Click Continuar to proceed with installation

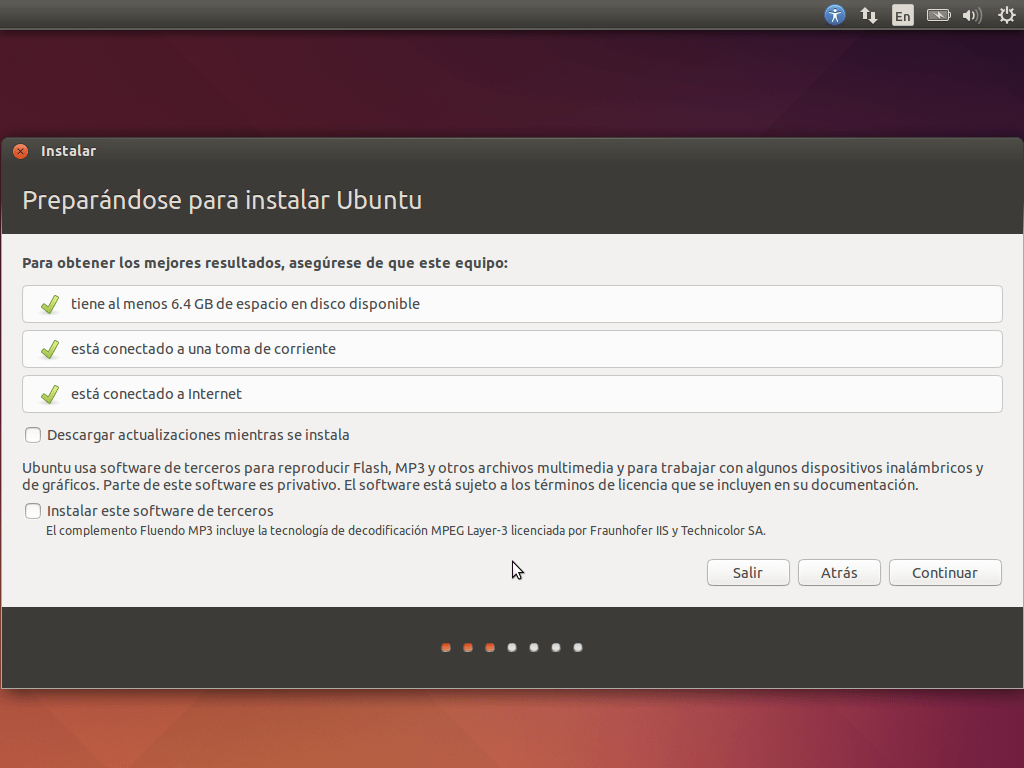point(944,573)
